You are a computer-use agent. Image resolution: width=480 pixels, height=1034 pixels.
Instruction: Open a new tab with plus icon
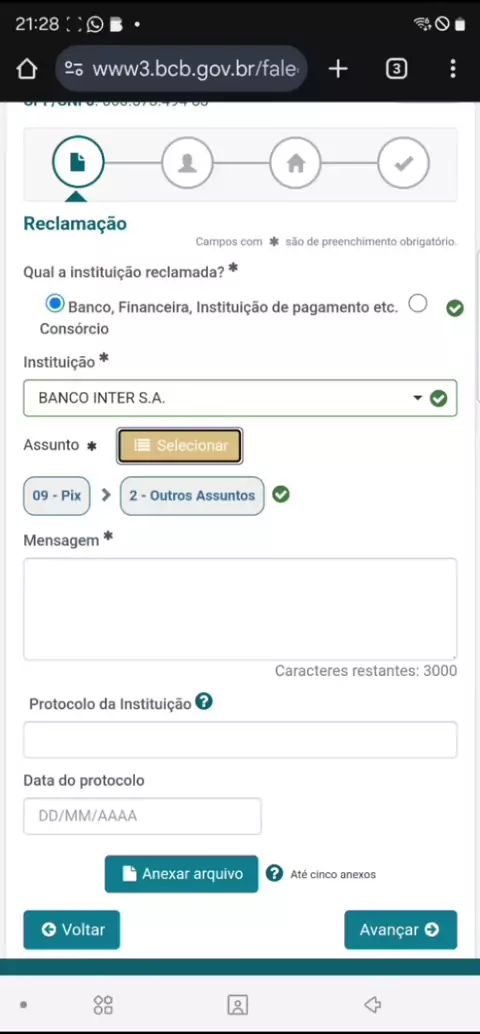[338, 69]
